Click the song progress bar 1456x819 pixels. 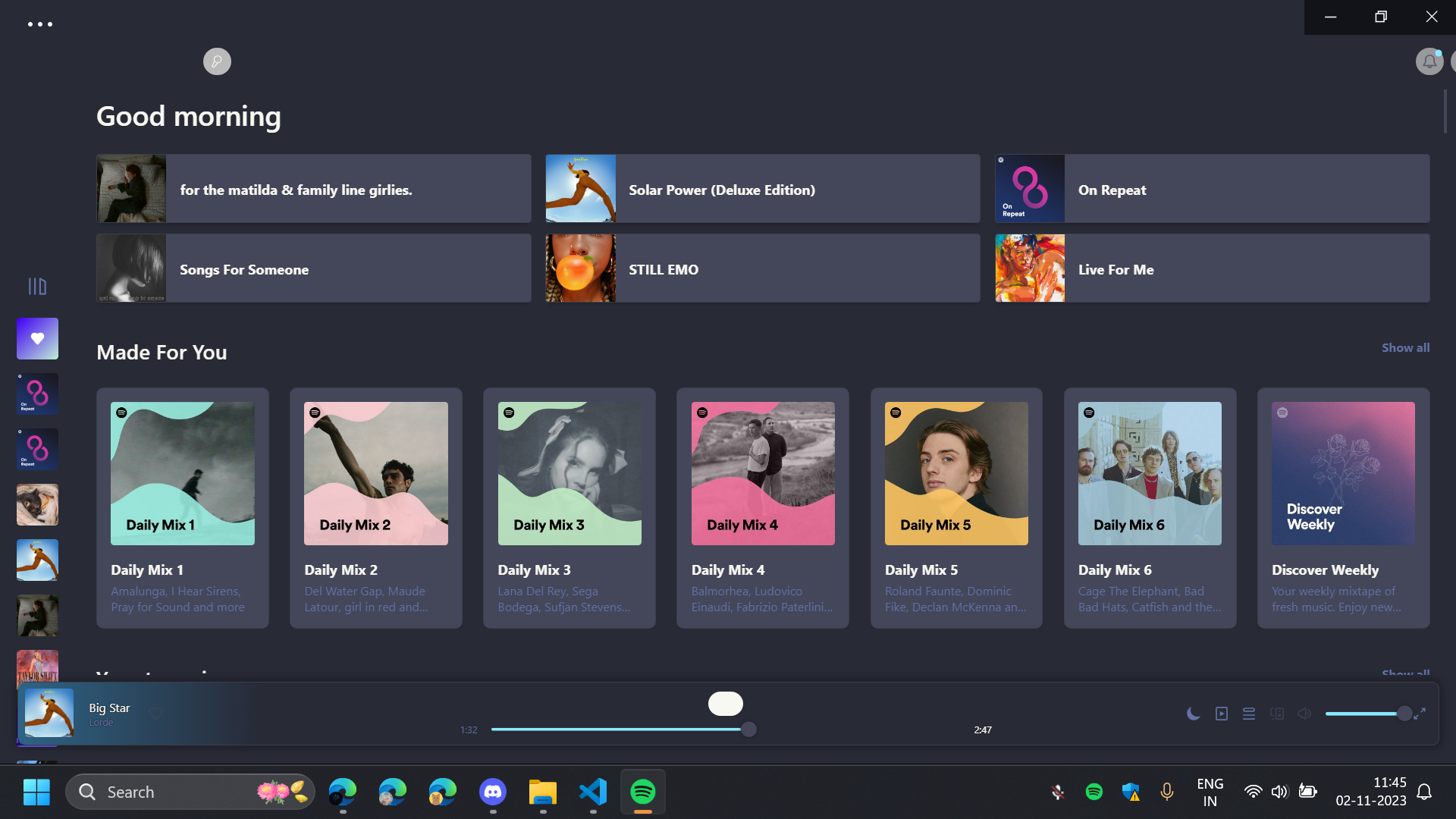click(x=618, y=730)
